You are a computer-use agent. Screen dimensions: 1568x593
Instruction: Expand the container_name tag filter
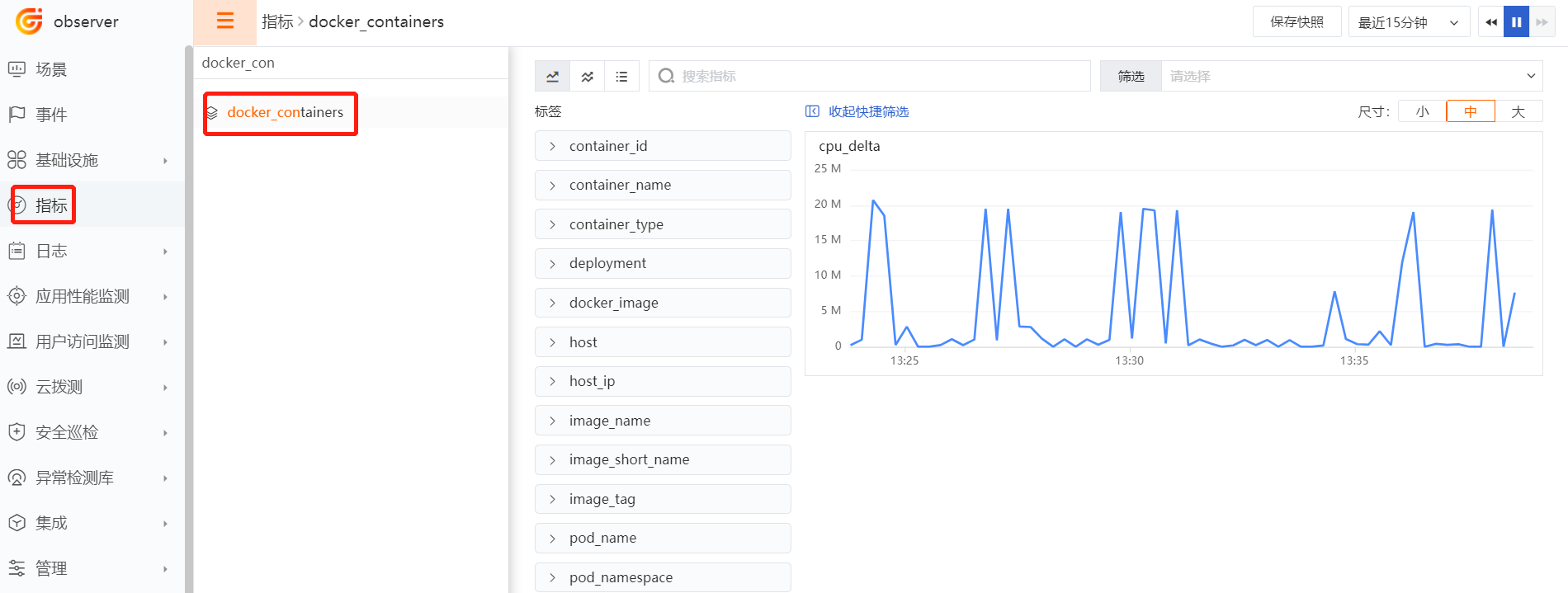click(662, 185)
